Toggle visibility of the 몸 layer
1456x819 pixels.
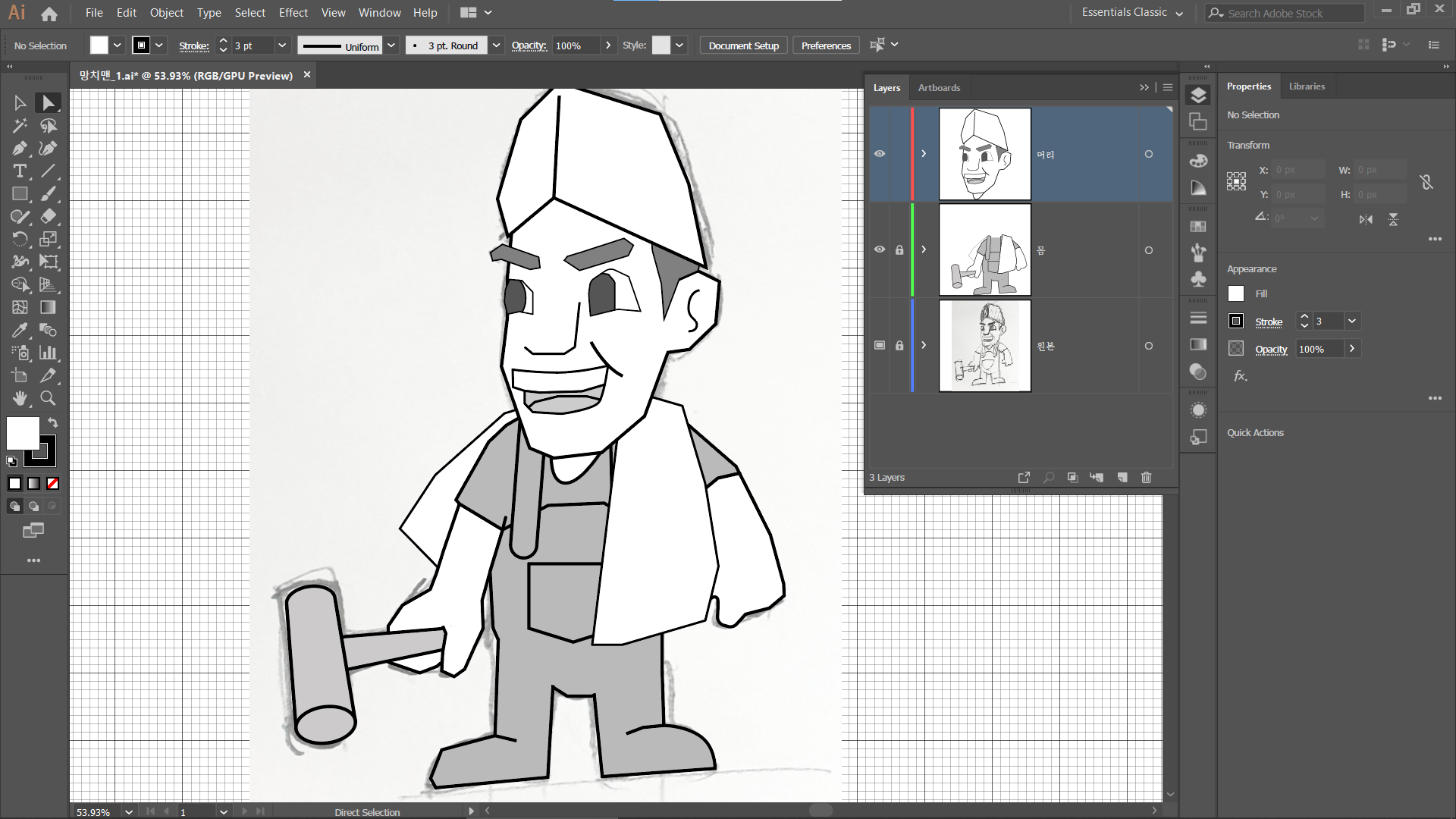click(x=880, y=249)
